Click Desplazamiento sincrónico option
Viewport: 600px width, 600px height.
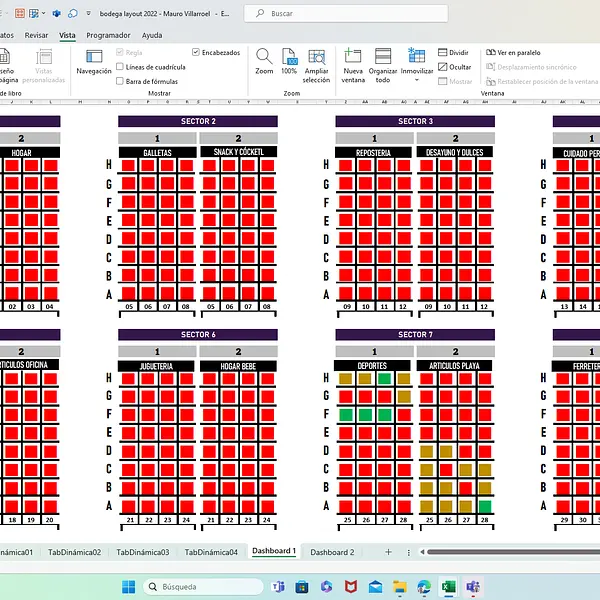[x=531, y=67]
